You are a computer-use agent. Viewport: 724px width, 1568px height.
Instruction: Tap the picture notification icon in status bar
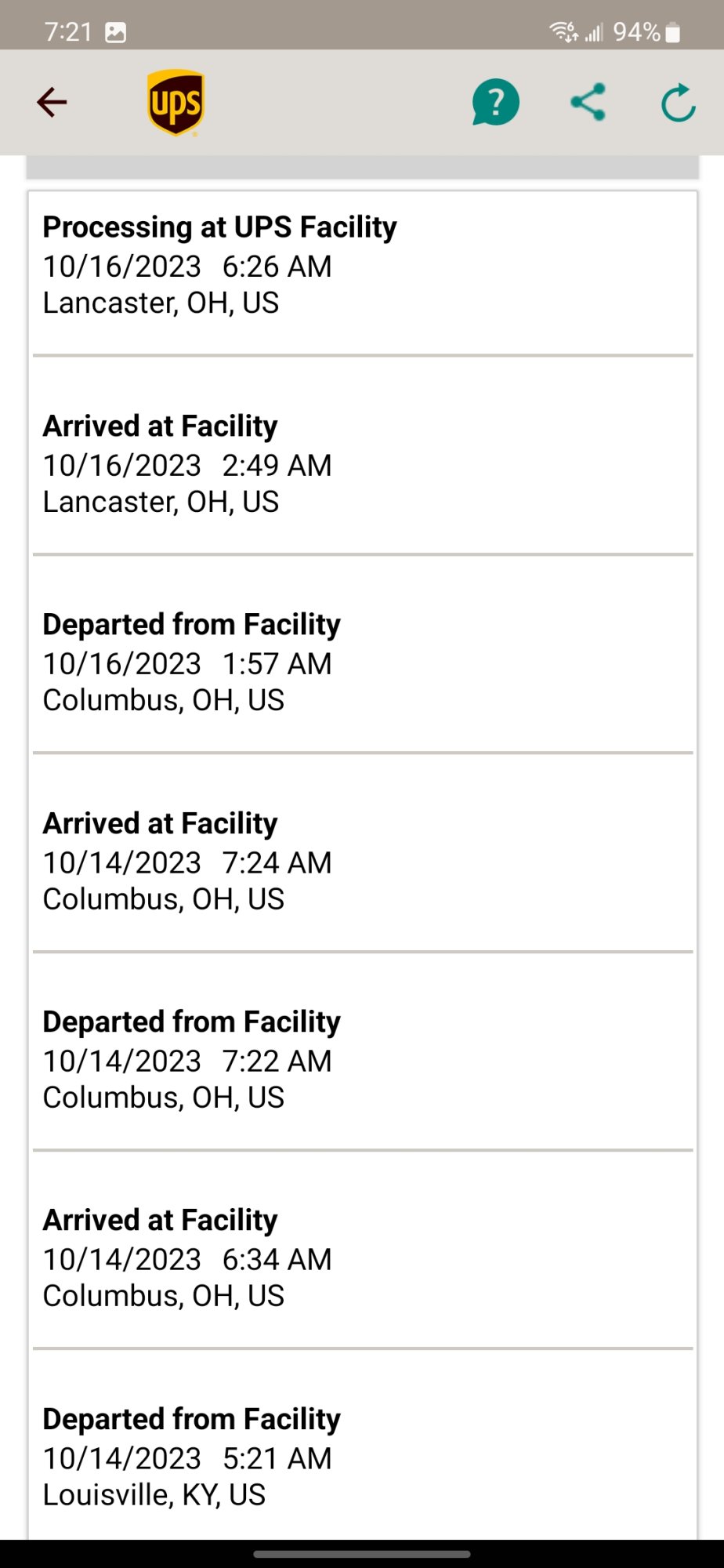click(x=116, y=32)
